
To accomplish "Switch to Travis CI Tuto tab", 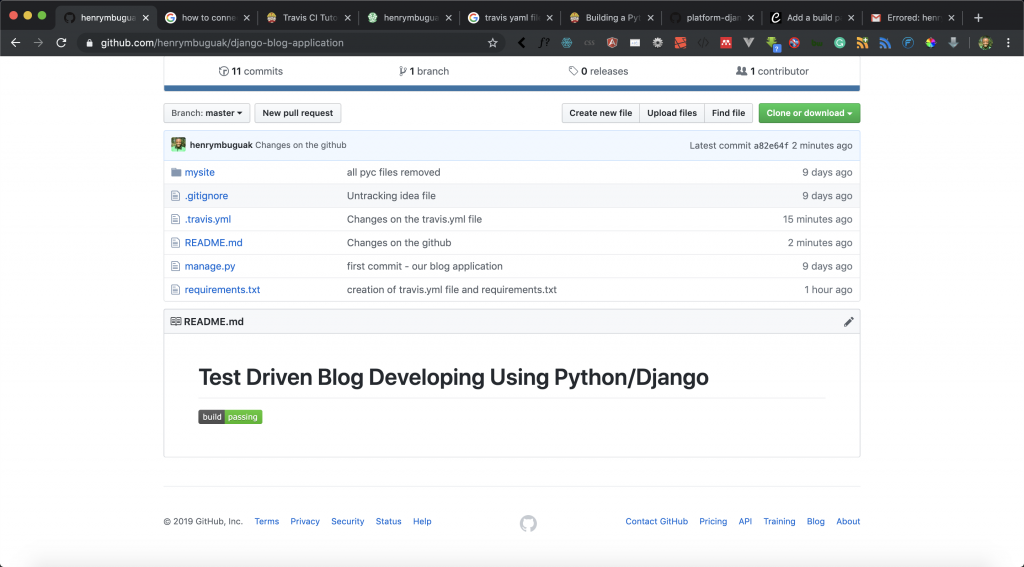I will [x=310, y=18].
